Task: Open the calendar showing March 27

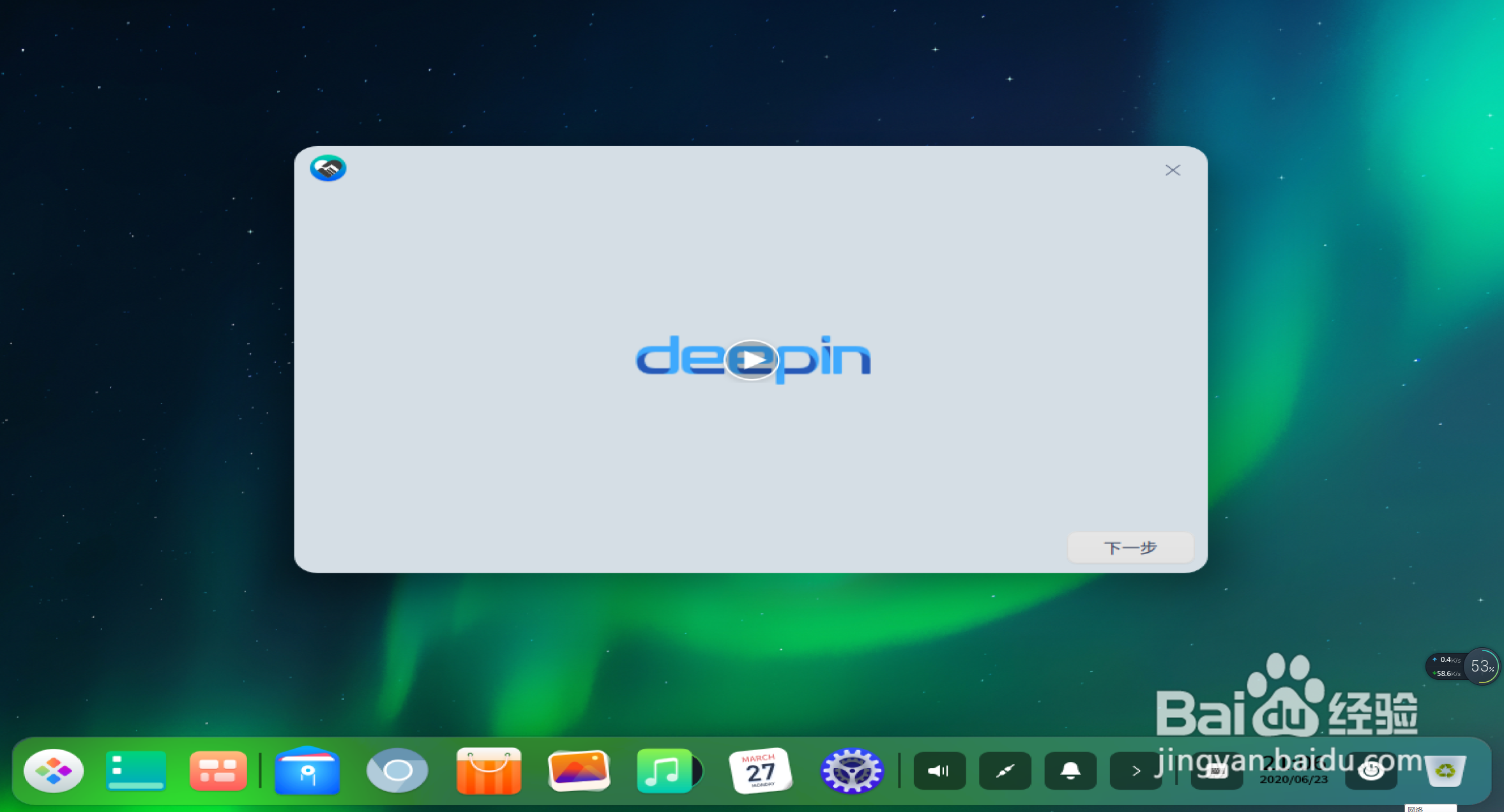Action: (760, 771)
